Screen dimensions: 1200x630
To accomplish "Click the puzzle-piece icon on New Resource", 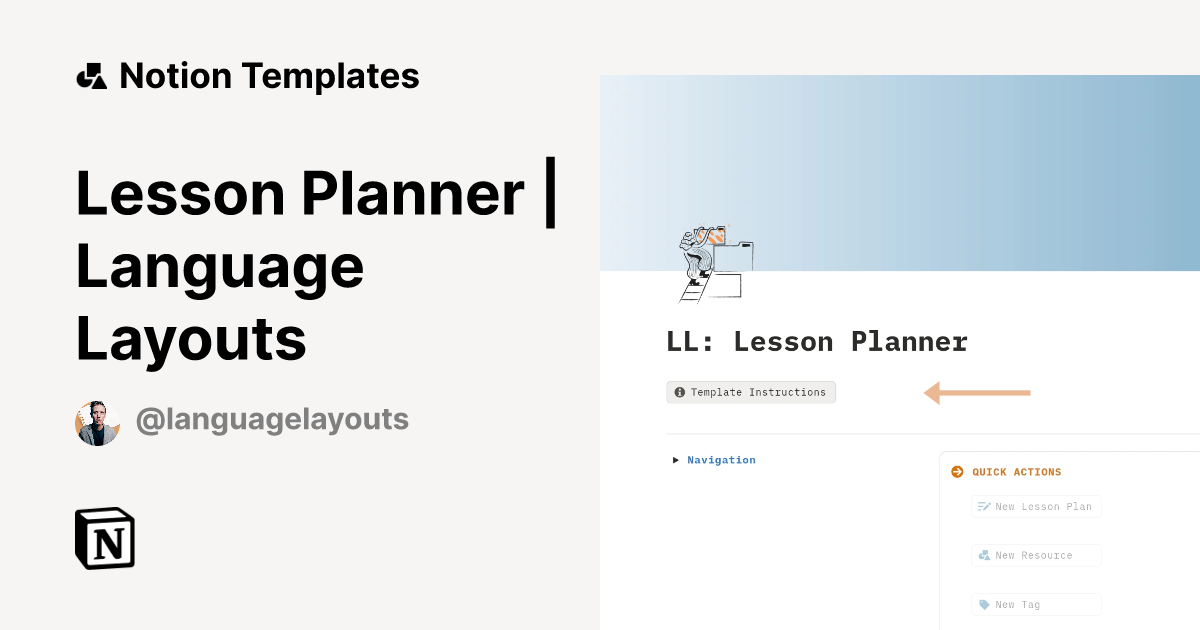I will click(x=982, y=555).
